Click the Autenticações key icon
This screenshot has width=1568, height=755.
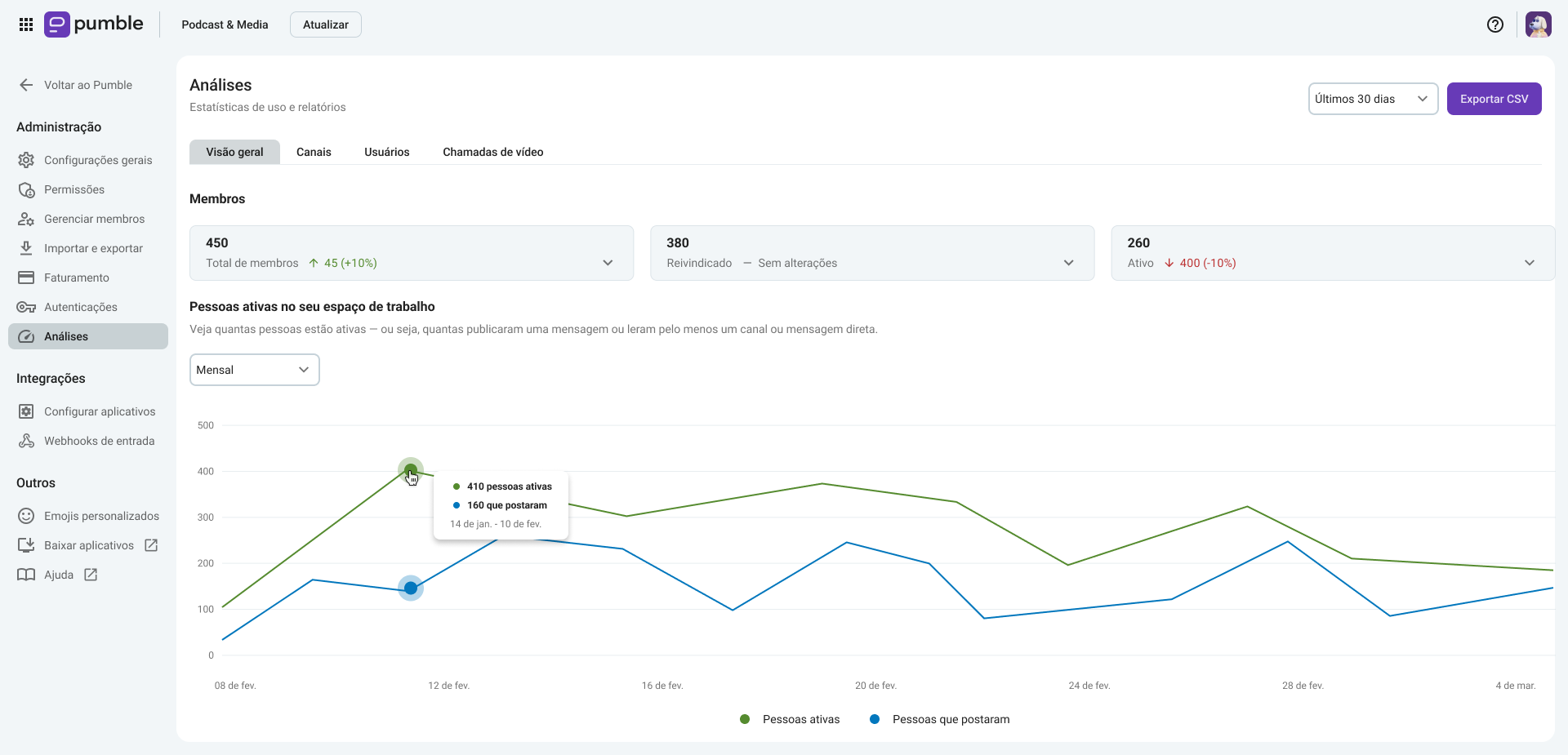26,307
